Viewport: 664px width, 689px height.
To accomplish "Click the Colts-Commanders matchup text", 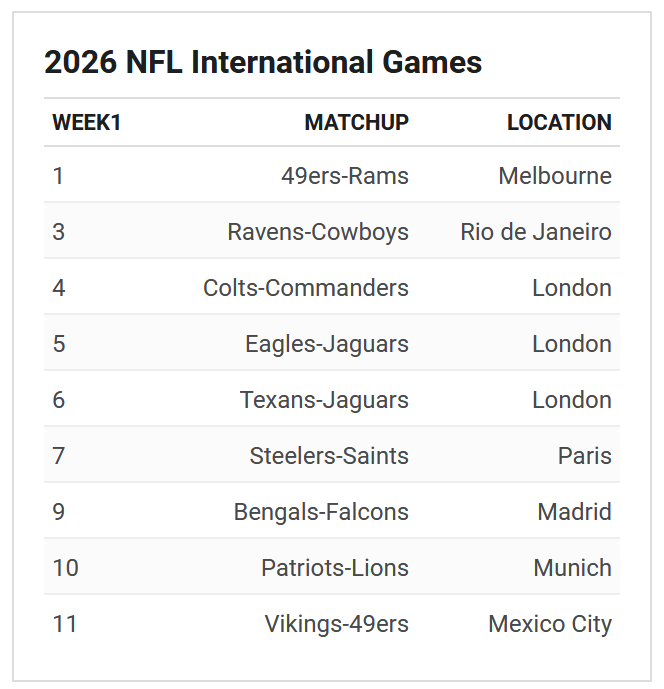I will [x=306, y=288].
